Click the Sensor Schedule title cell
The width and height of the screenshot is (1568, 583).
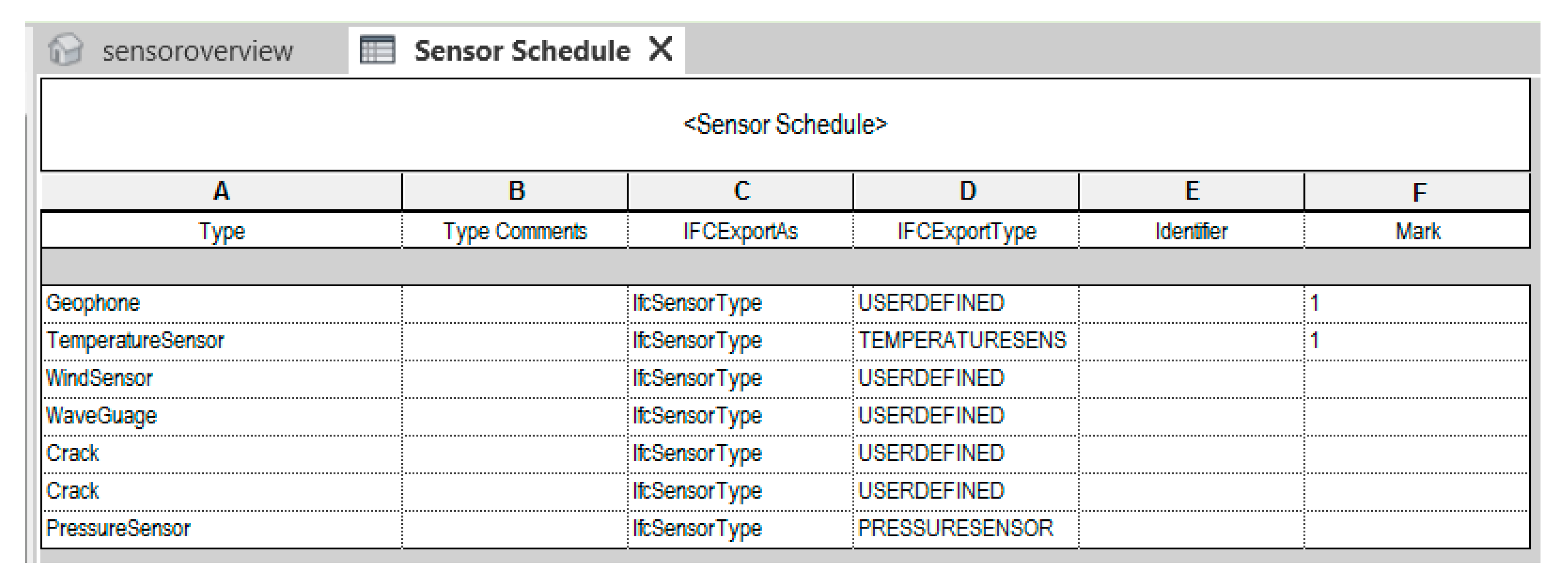point(784,125)
